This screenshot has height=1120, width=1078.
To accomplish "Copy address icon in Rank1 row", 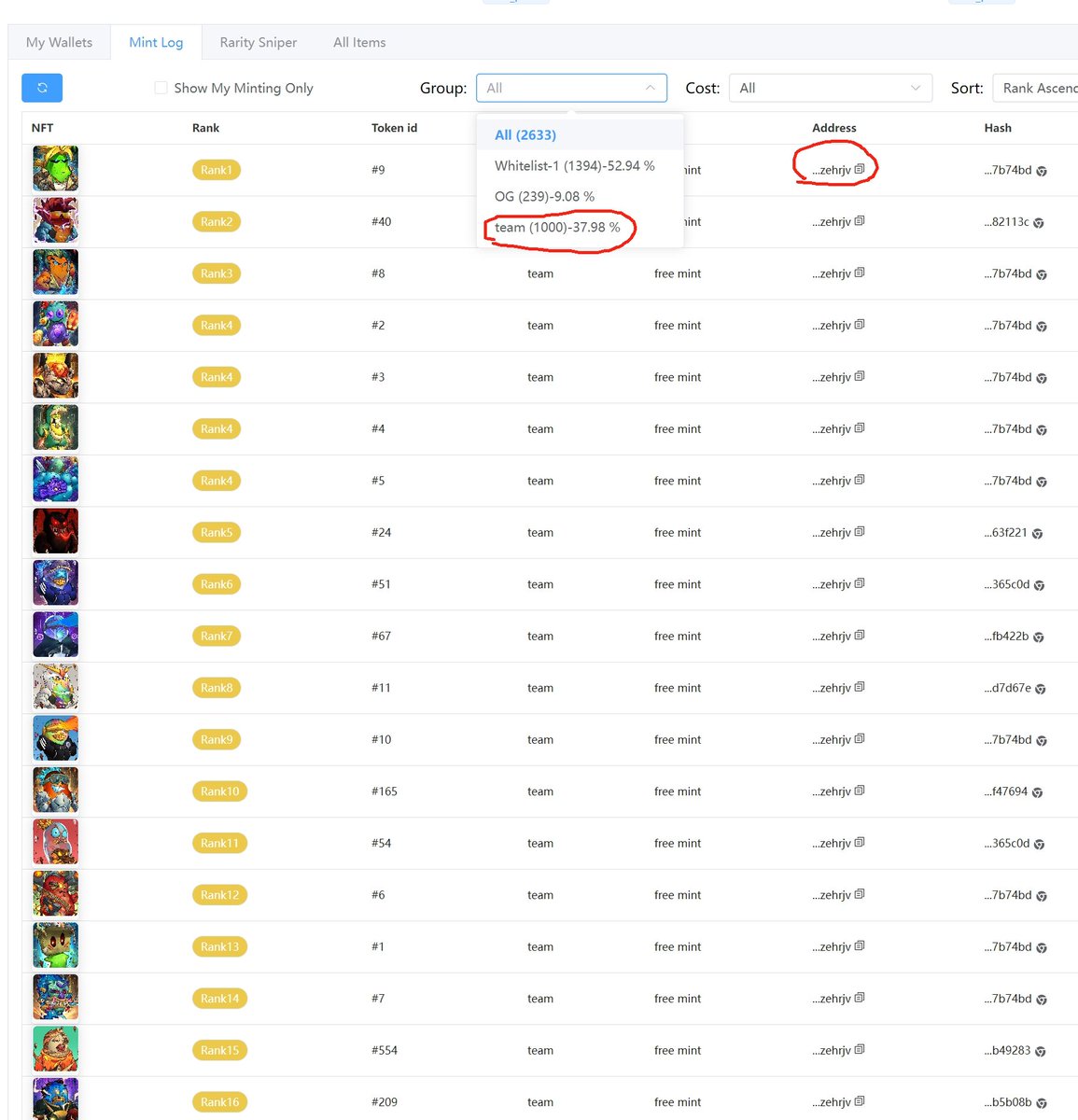I will [860, 169].
